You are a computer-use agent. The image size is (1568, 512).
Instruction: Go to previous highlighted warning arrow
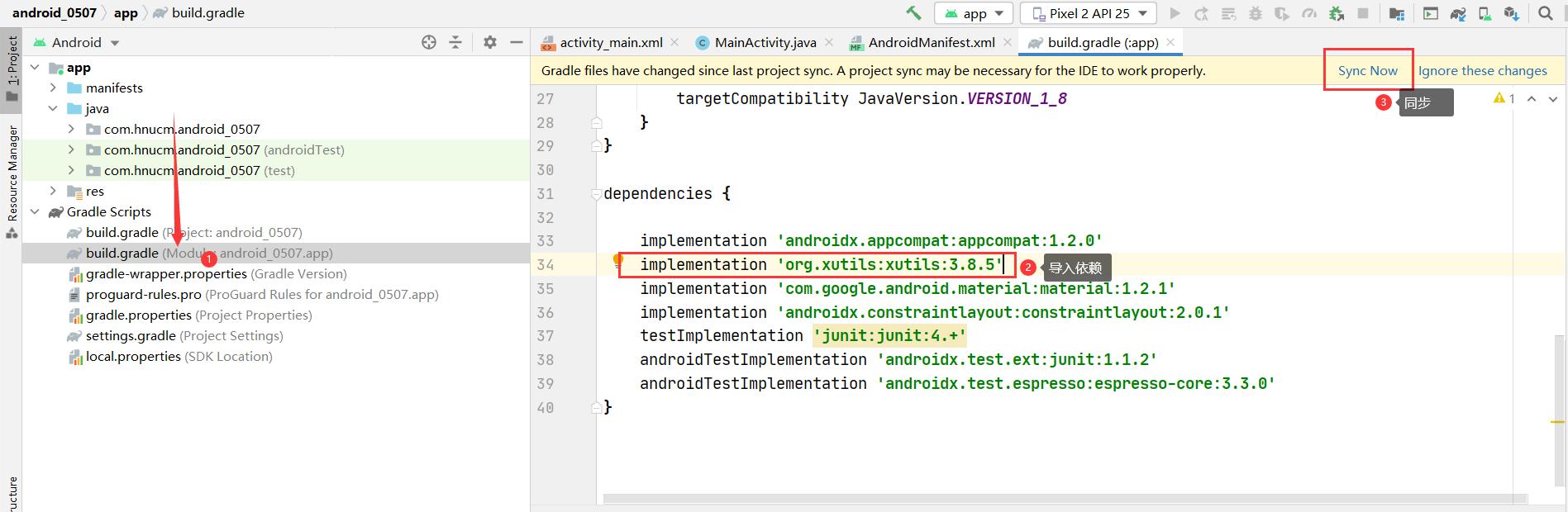click(1532, 99)
